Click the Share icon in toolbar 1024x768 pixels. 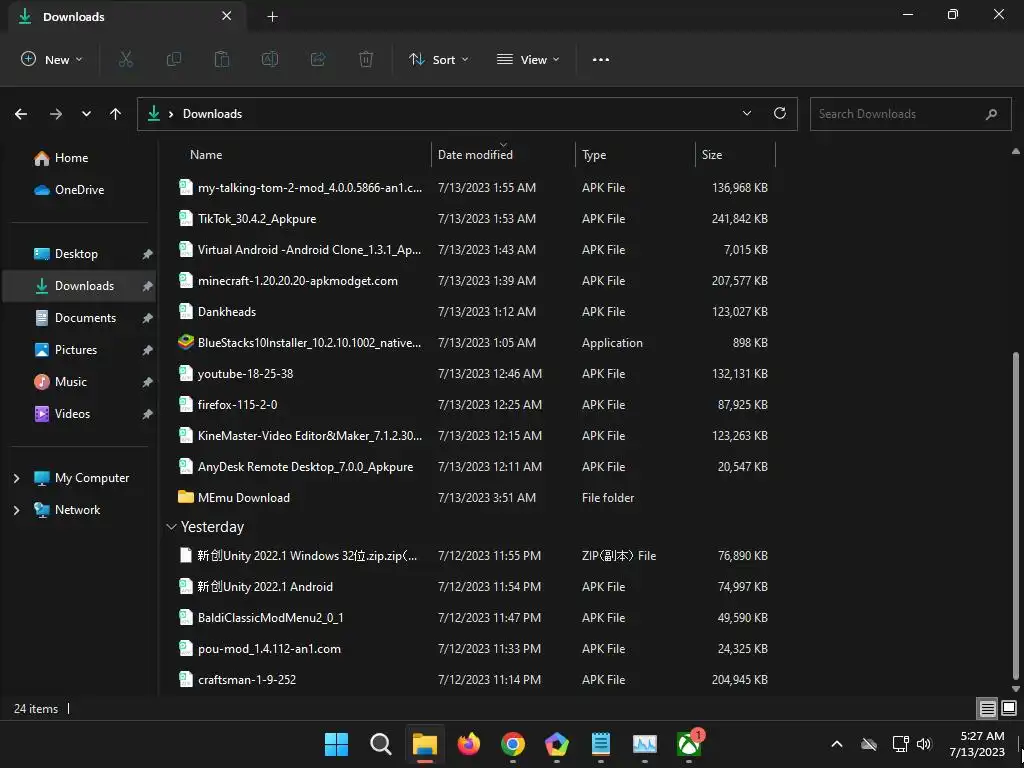click(318, 59)
